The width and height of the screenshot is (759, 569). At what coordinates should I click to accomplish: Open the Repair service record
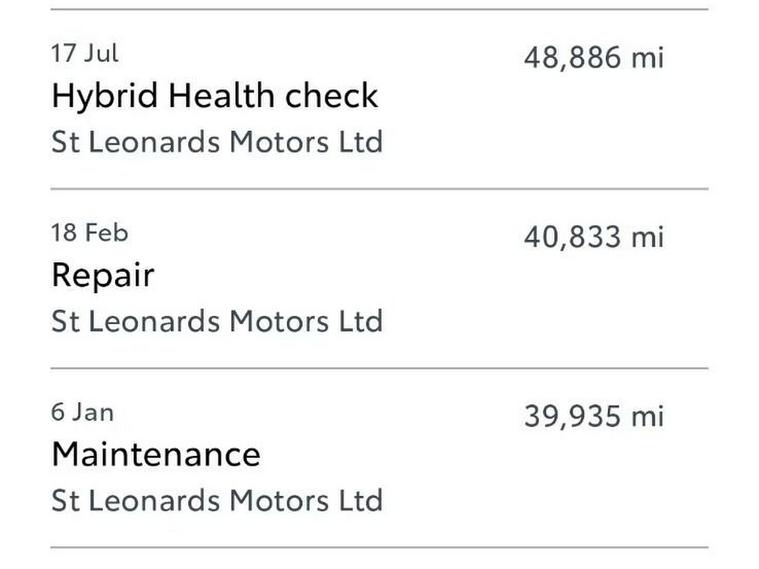[380, 278]
